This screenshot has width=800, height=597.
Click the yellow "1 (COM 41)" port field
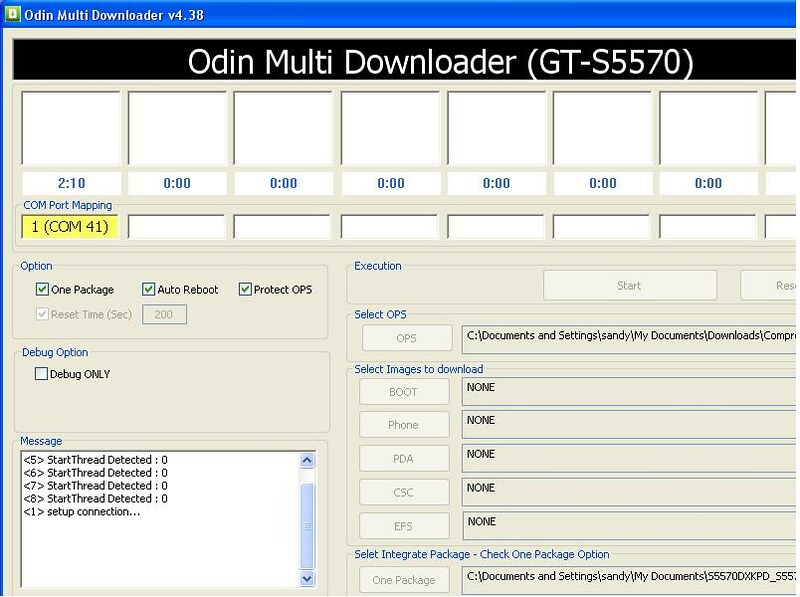pos(70,227)
